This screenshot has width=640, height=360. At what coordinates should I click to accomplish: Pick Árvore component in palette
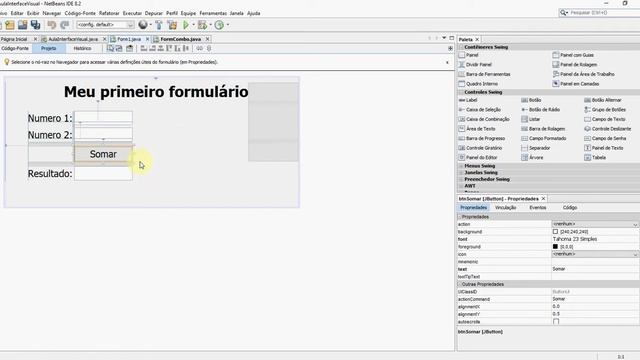tap(532, 158)
